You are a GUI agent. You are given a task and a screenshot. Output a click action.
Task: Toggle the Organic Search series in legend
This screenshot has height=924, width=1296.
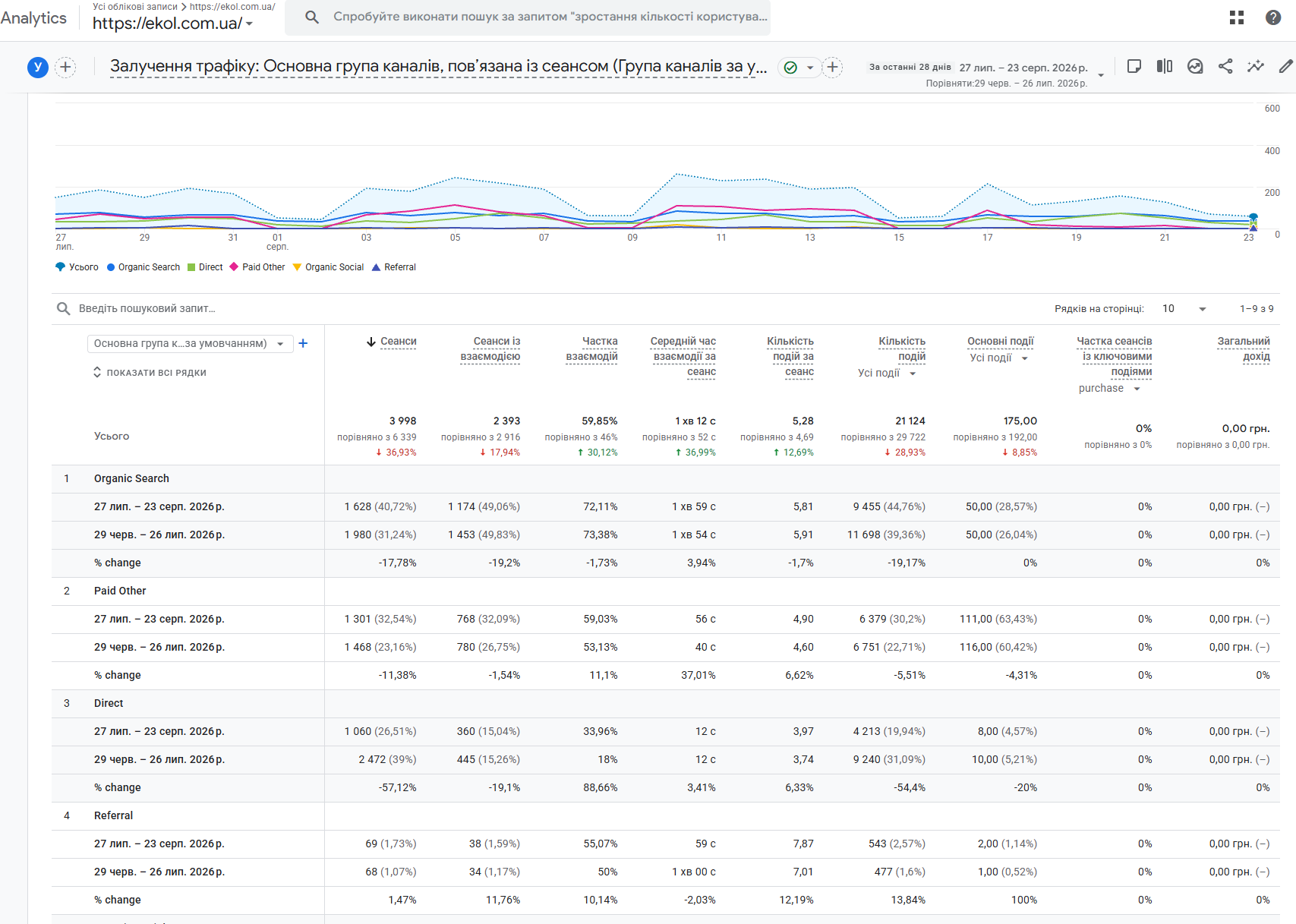[143, 267]
